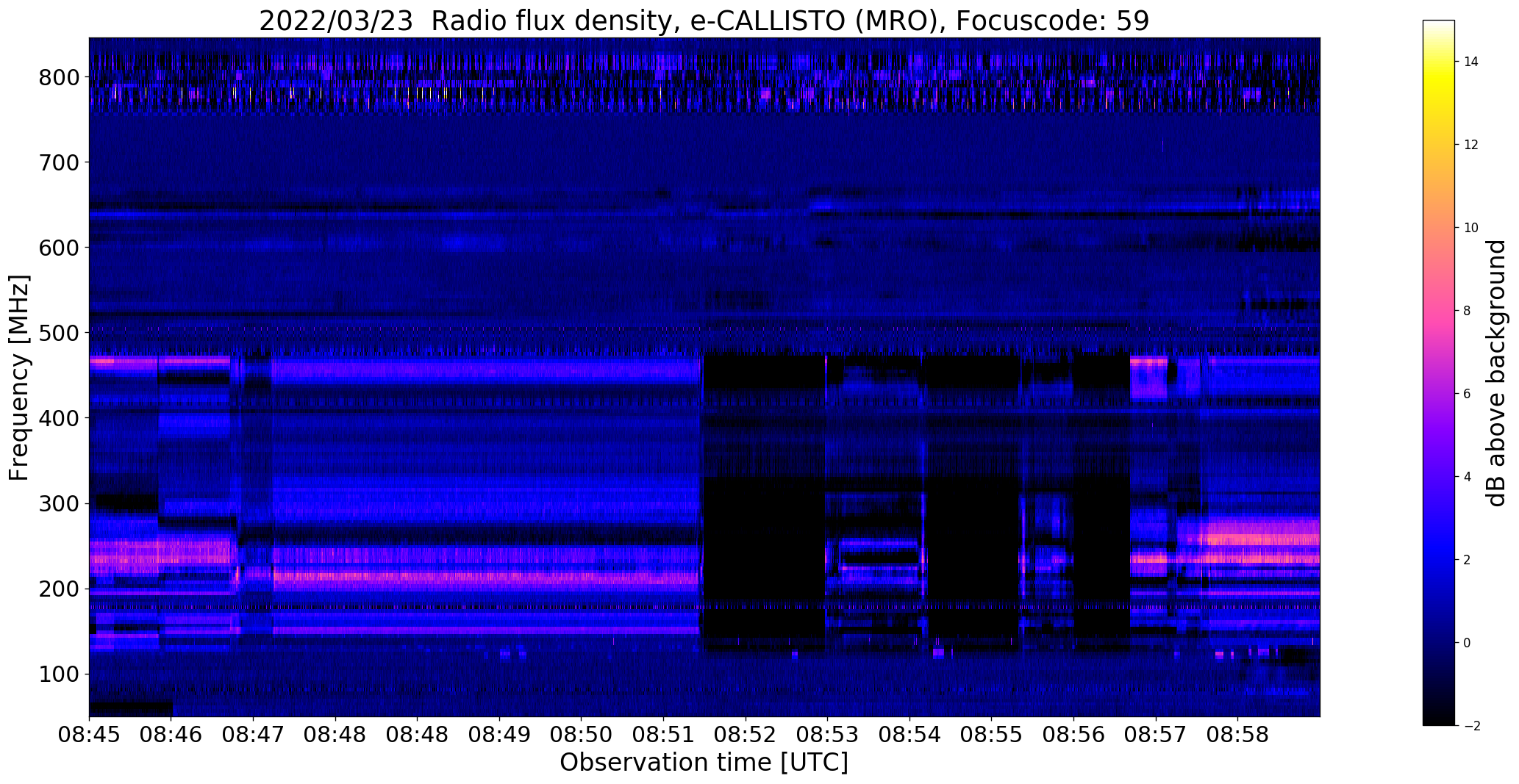This screenshot has width=1519, height=784.
Task: Click the 08:58 time tick label
Action: (x=1238, y=736)
